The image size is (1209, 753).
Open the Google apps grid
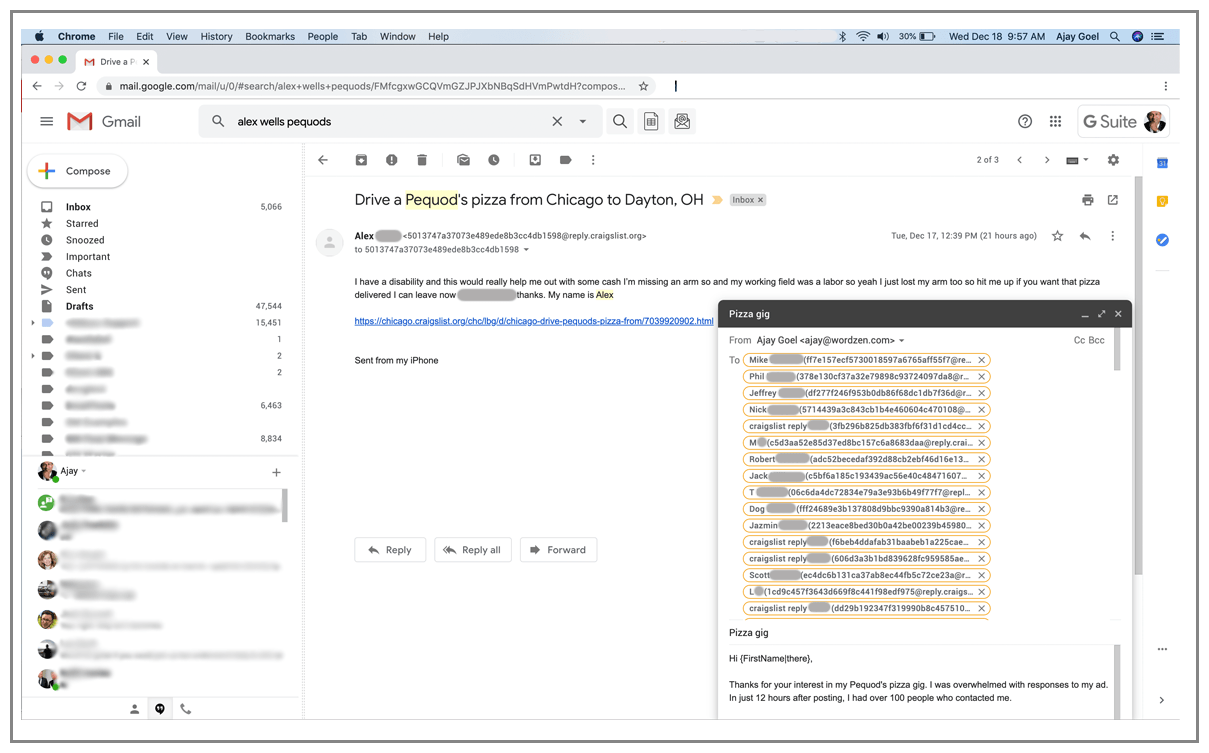tap(1055, 121)
